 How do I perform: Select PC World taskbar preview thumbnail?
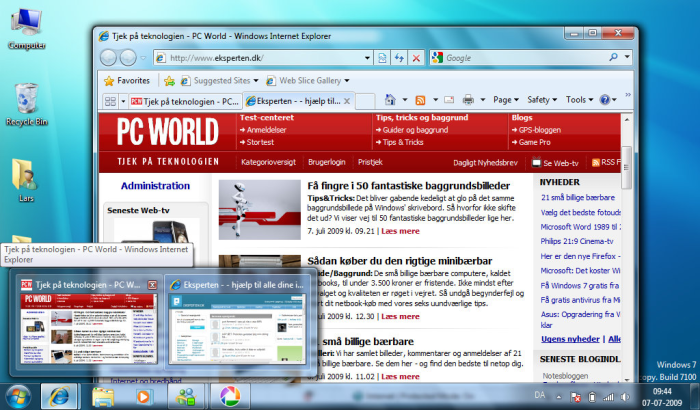coord(88,328)
